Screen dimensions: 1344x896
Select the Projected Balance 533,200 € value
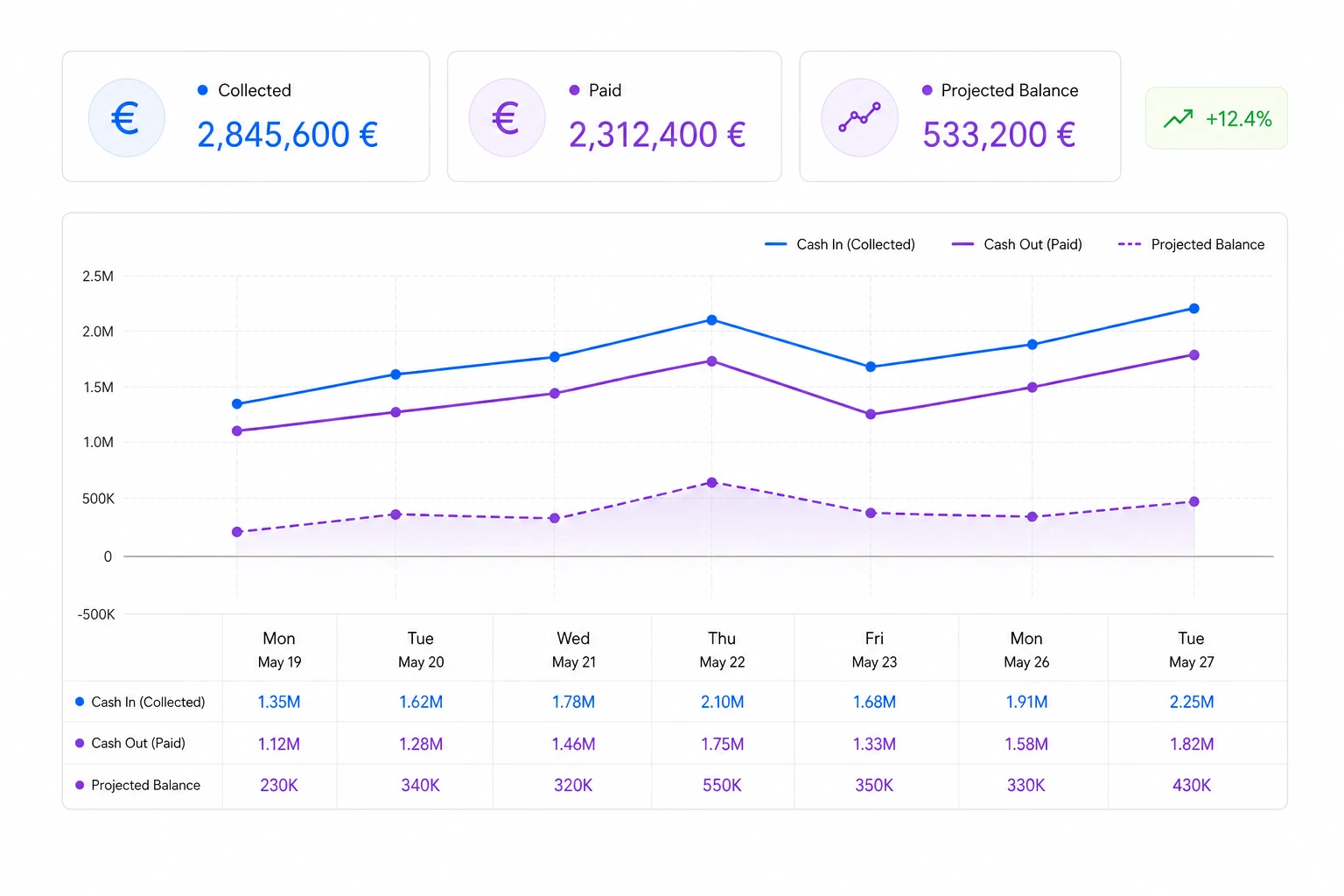click(x=998, y=135)
